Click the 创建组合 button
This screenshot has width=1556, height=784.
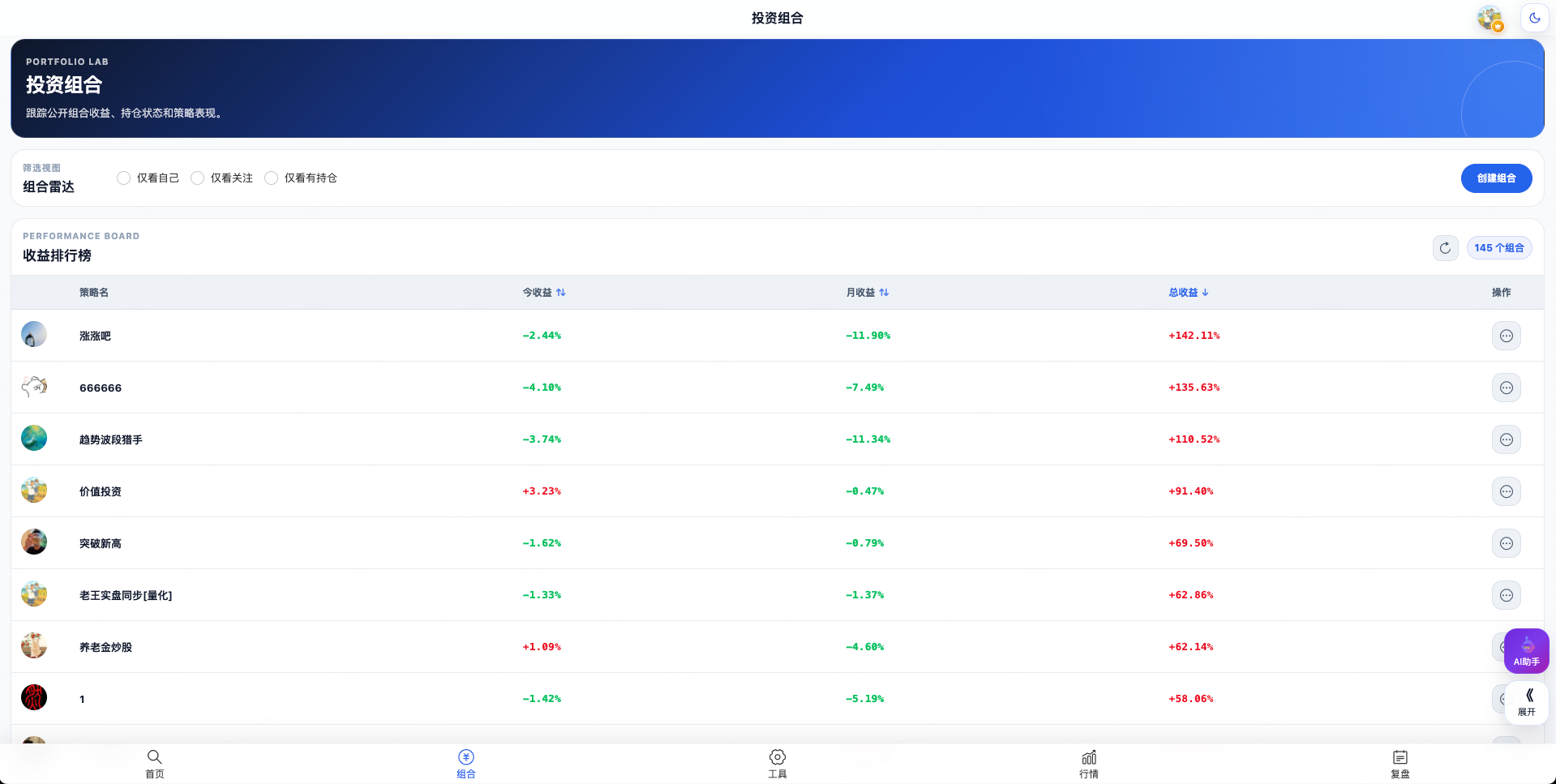click(1496, 178)
